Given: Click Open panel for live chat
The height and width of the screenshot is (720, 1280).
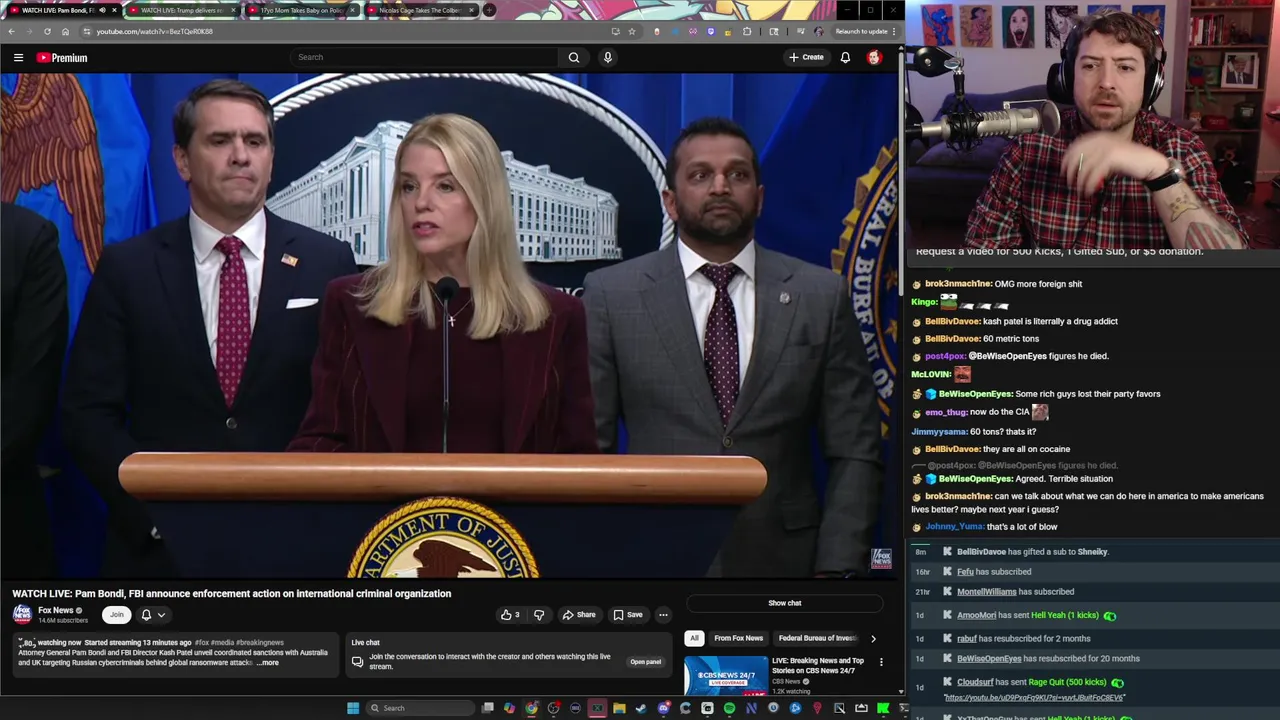Looking at the screenshot, I should [x=645, y=662].
